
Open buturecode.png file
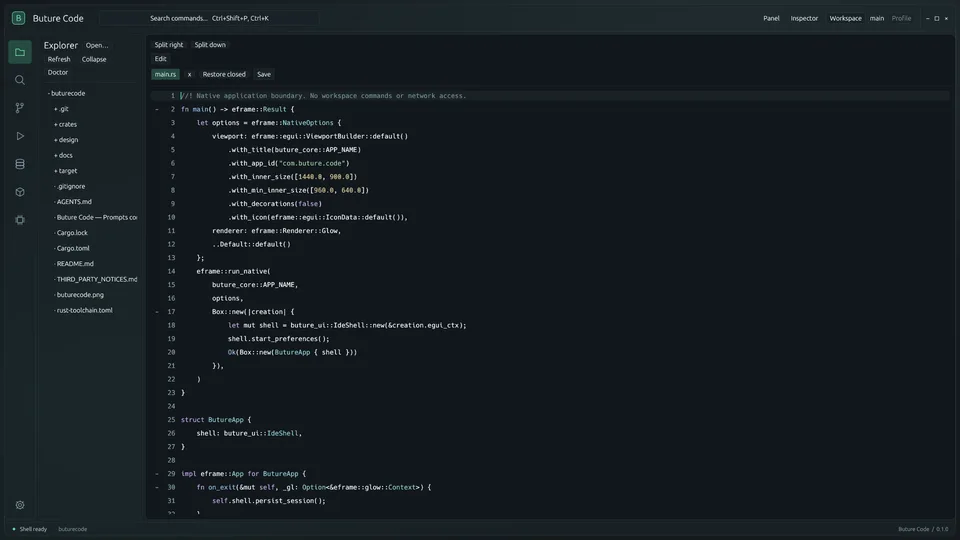(79, 294)
